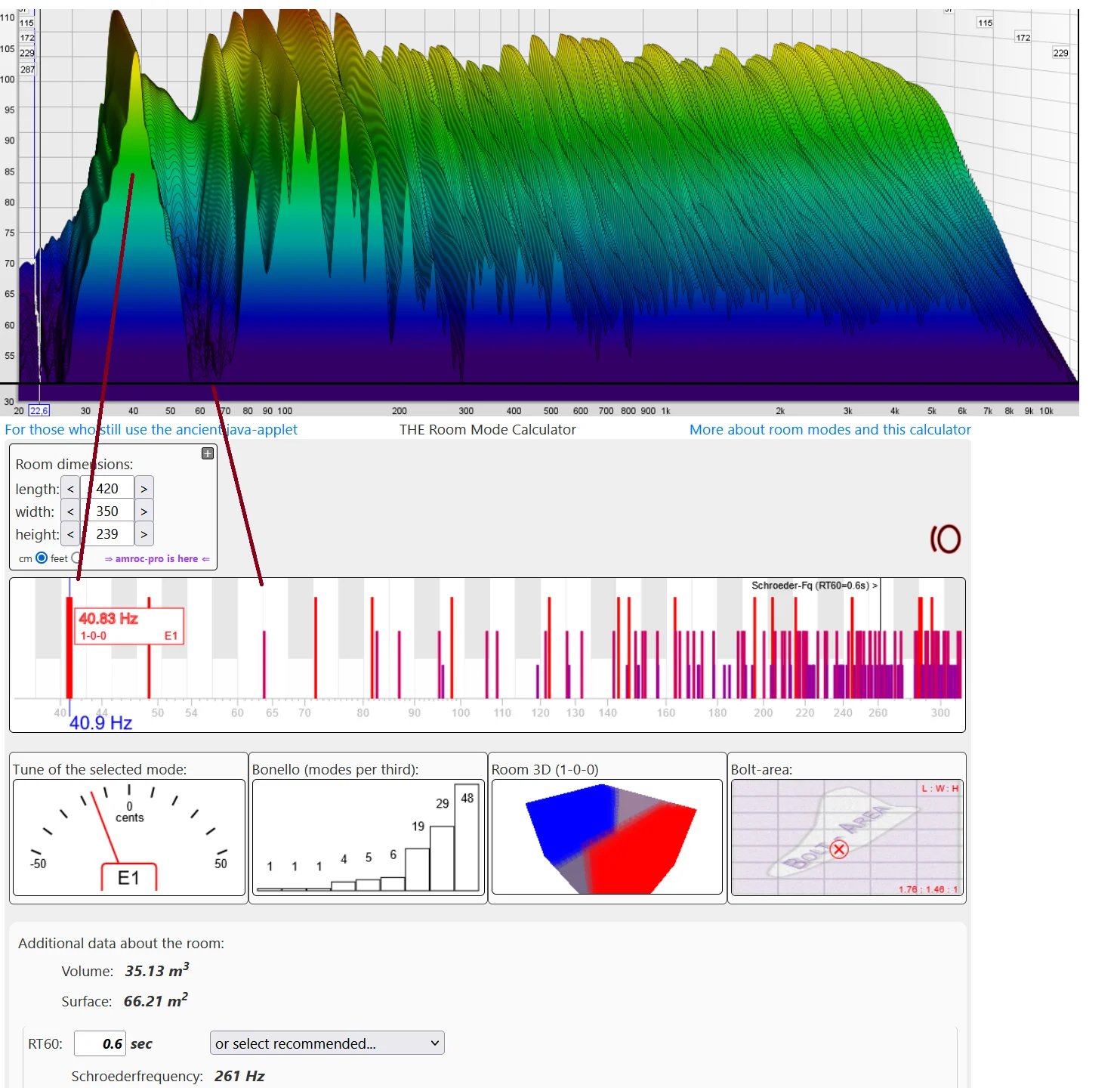1120x1088 pixels.
Task: Decrease the room height value
Action: pos(70,534)
